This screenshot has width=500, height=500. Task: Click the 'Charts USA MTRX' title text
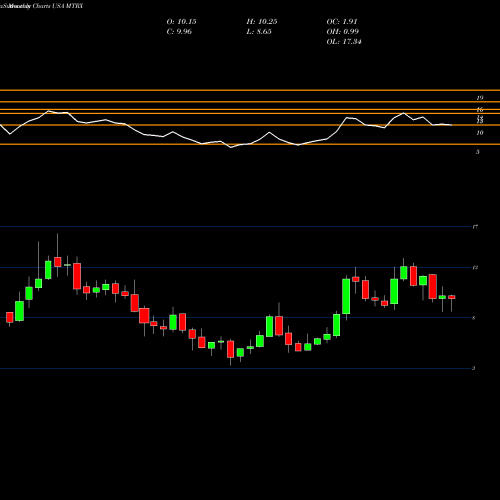[58, 6]
